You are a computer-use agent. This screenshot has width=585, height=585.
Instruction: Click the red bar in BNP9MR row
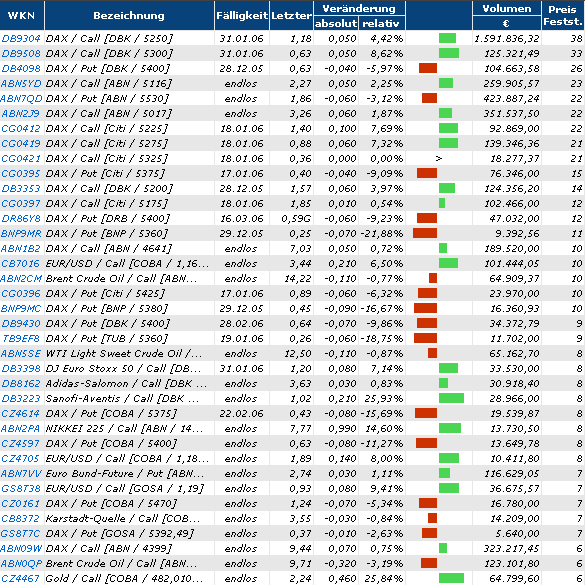pyautogui.click(x=425, y=233)
